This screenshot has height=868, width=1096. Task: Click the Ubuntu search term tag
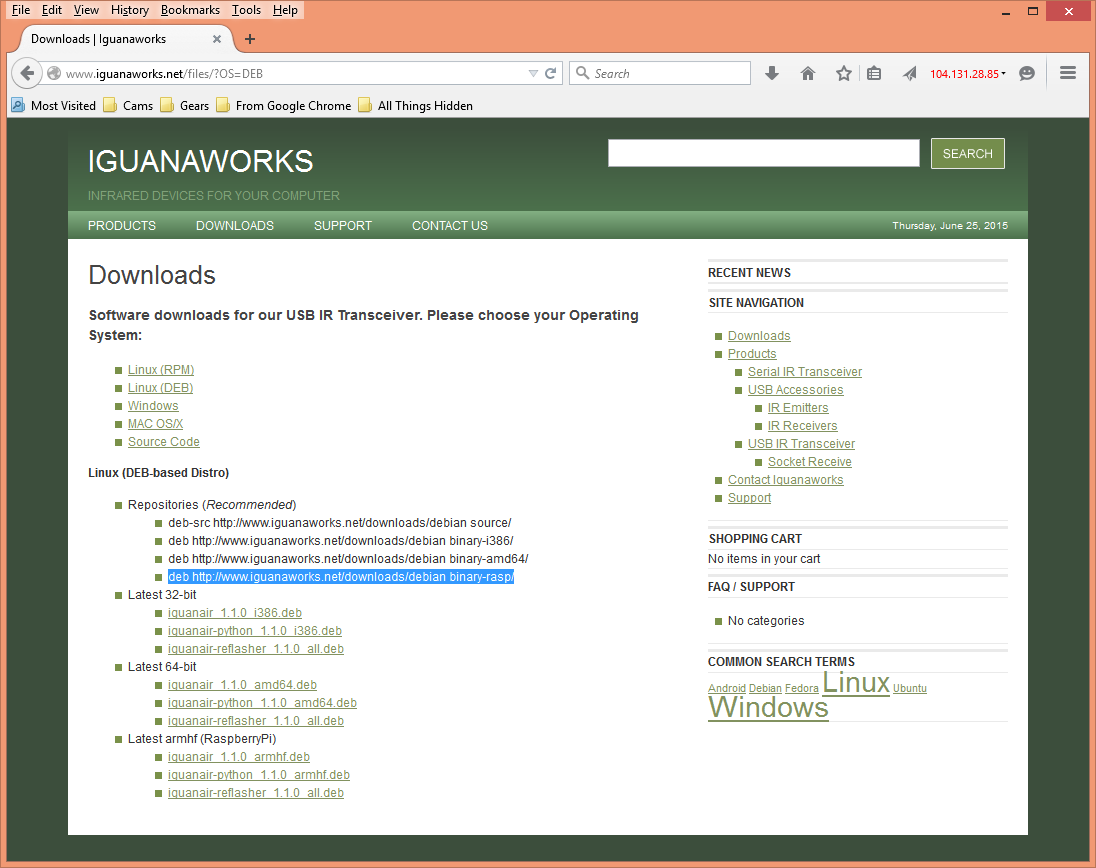909,688
